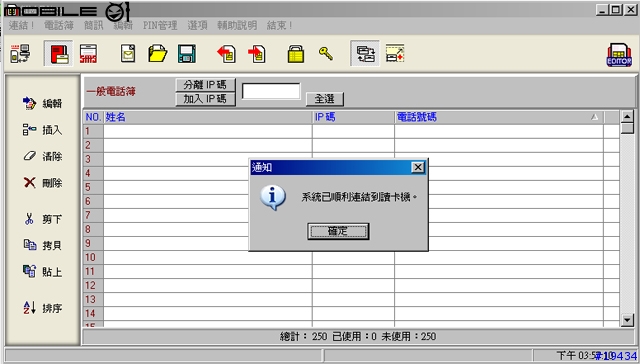
Task: Click the yellow padlock PIN lock icon
Action: point(296,53)
